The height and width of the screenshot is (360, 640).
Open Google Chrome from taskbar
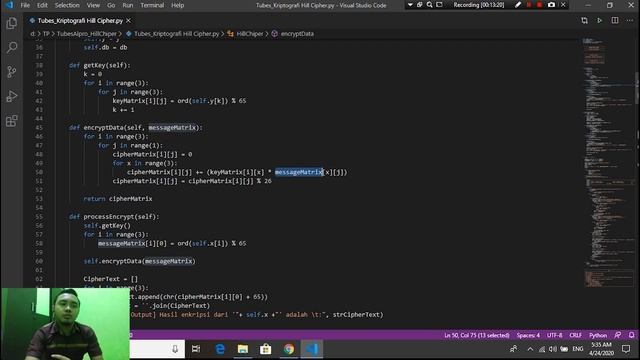[289, 349]
